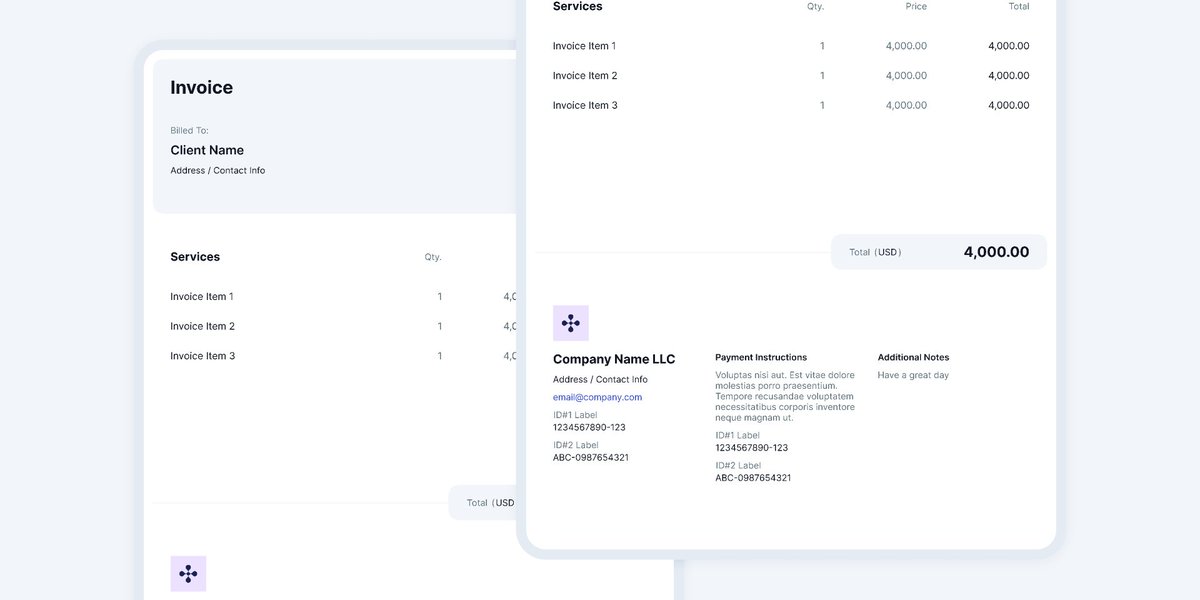Screen dimensions: 1200x600
Task: Click the "Total (USD)" label on front invoice
Action: point(875,252)
